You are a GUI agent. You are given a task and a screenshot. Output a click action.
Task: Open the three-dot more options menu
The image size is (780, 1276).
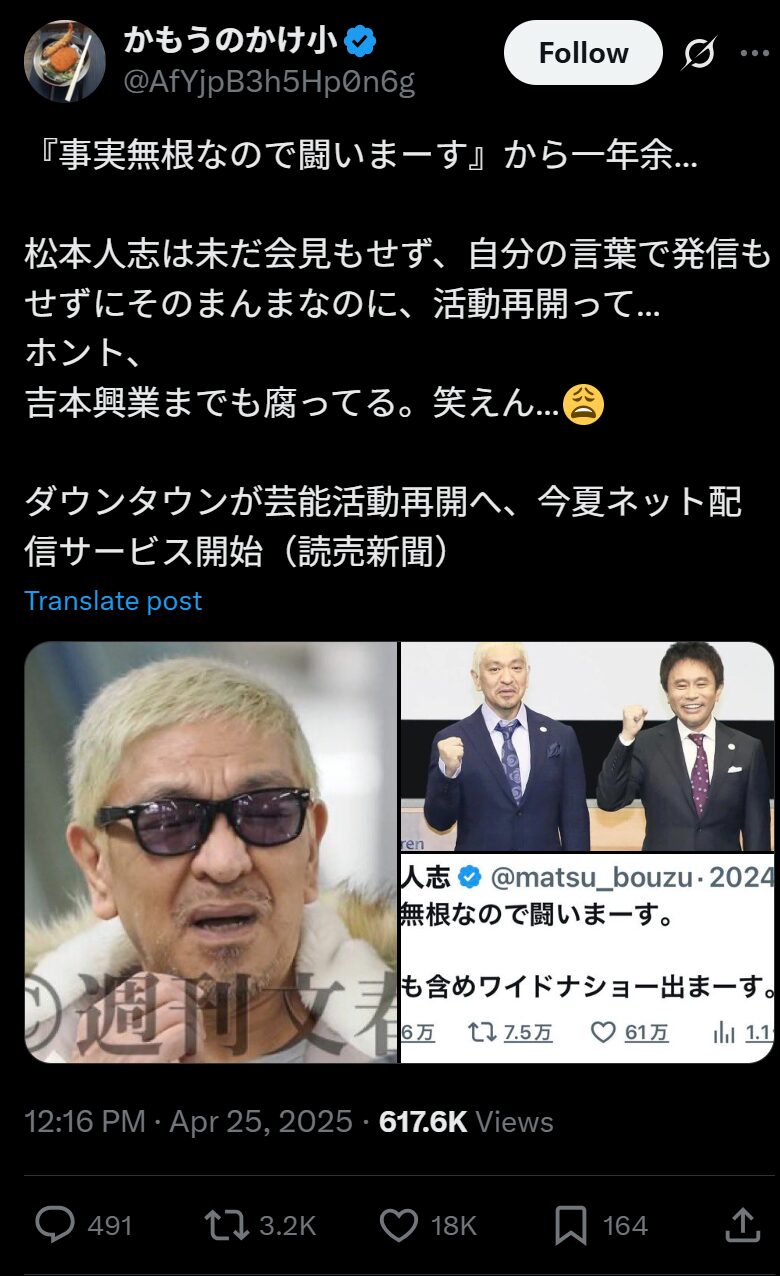point(754,53)
